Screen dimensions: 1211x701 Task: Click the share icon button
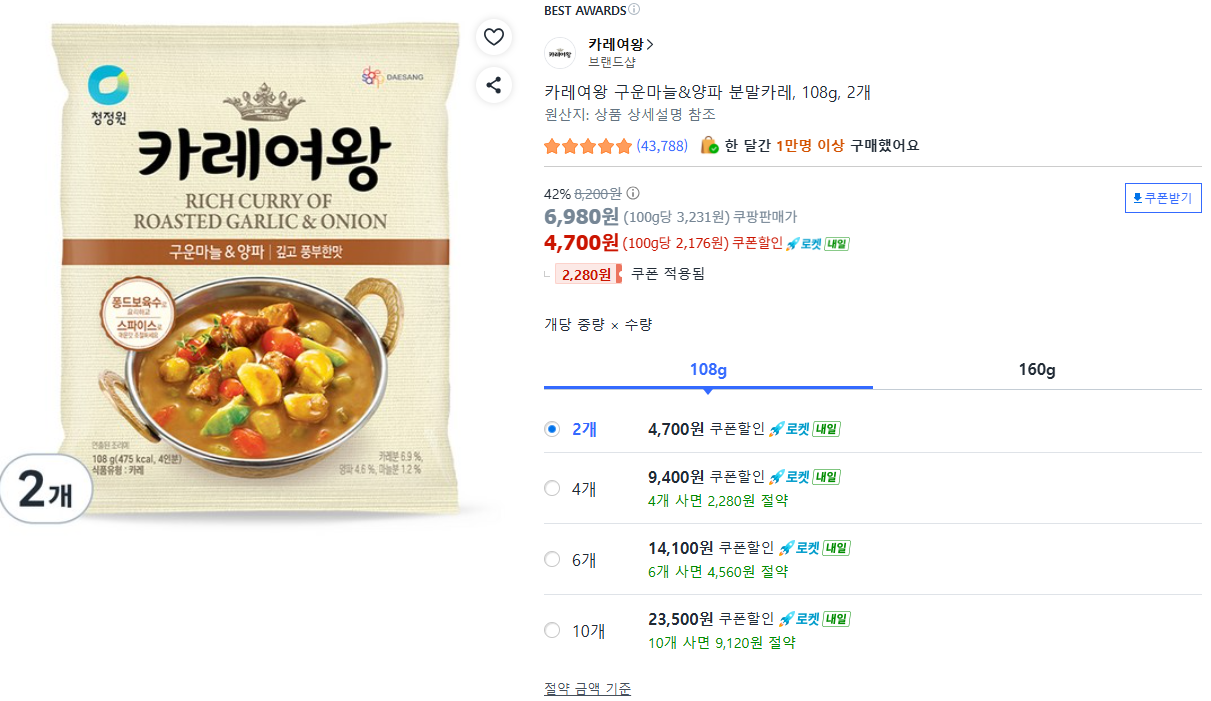pos(493,84)
